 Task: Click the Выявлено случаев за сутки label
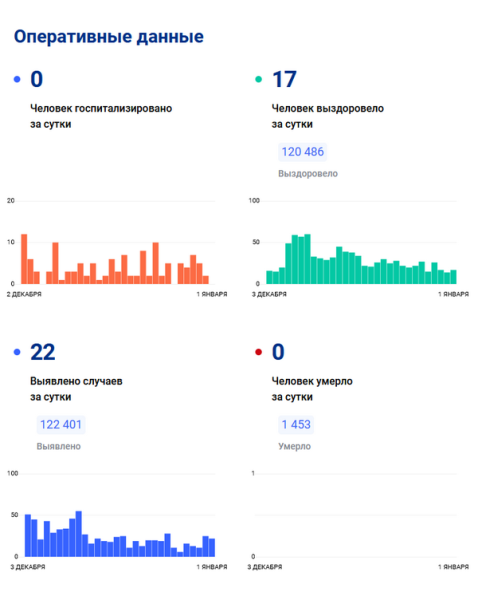click(x=76, y=389)
